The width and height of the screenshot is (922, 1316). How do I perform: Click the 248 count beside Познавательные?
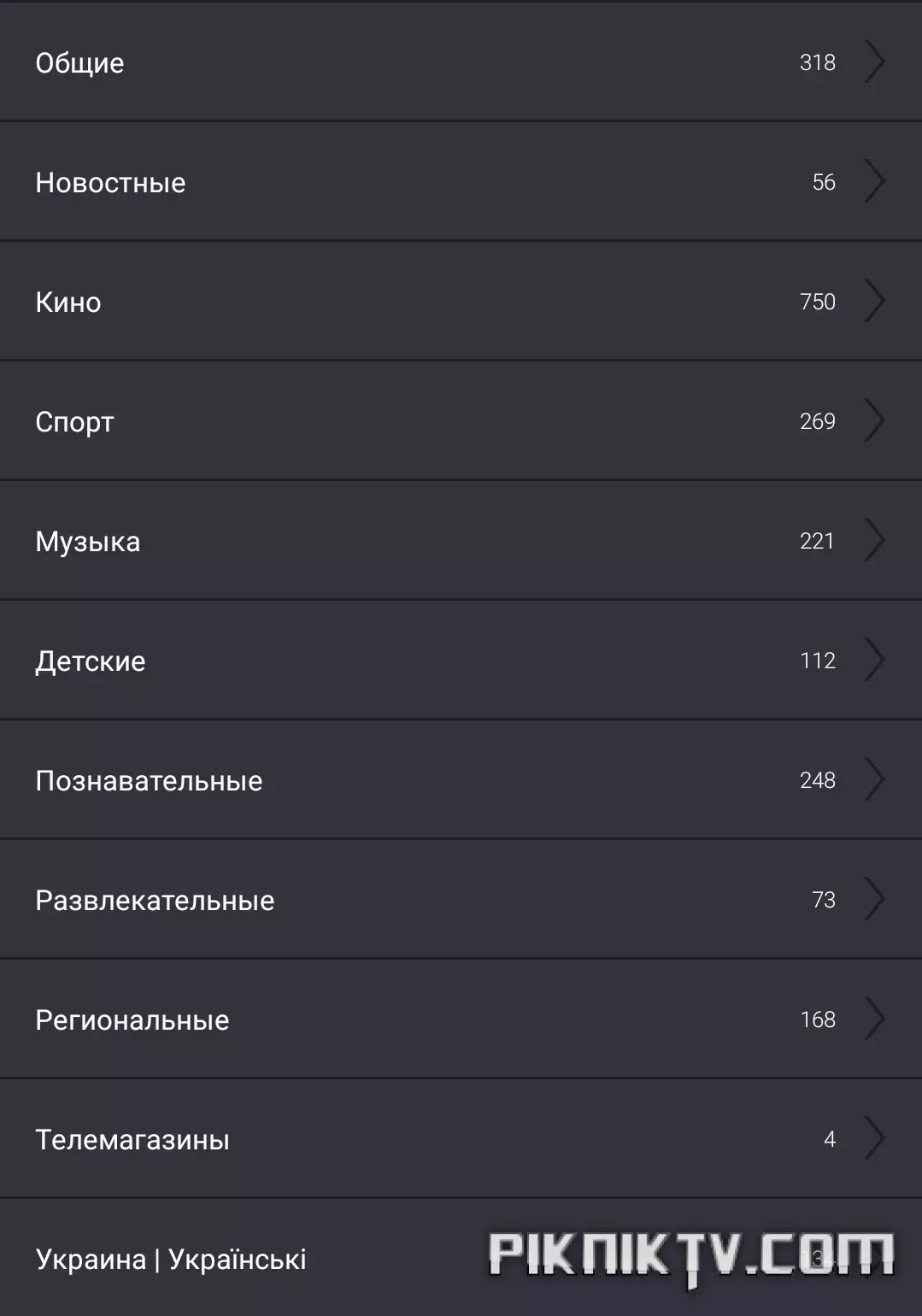point(818,780)
